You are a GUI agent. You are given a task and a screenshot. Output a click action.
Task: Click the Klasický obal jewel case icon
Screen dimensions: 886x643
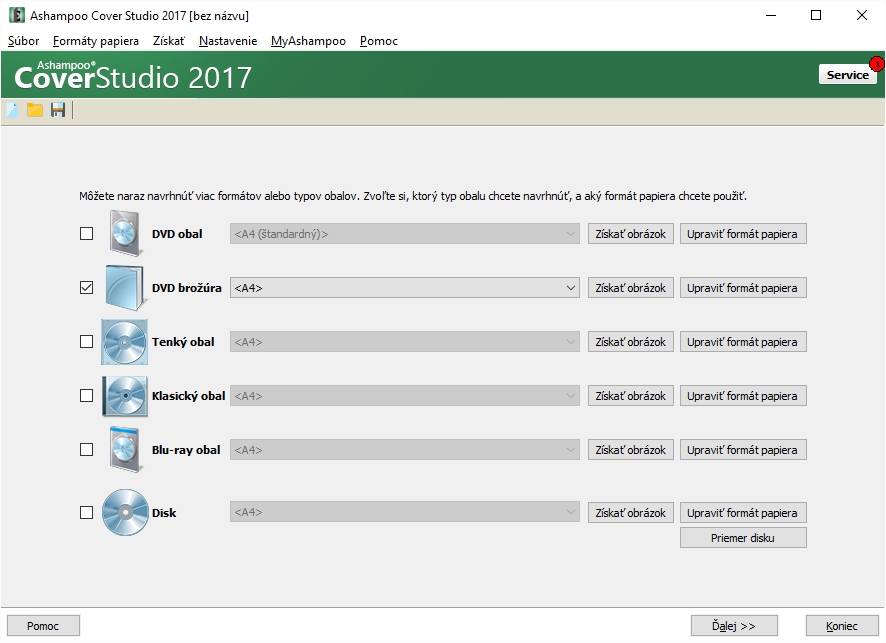(124, 396)
